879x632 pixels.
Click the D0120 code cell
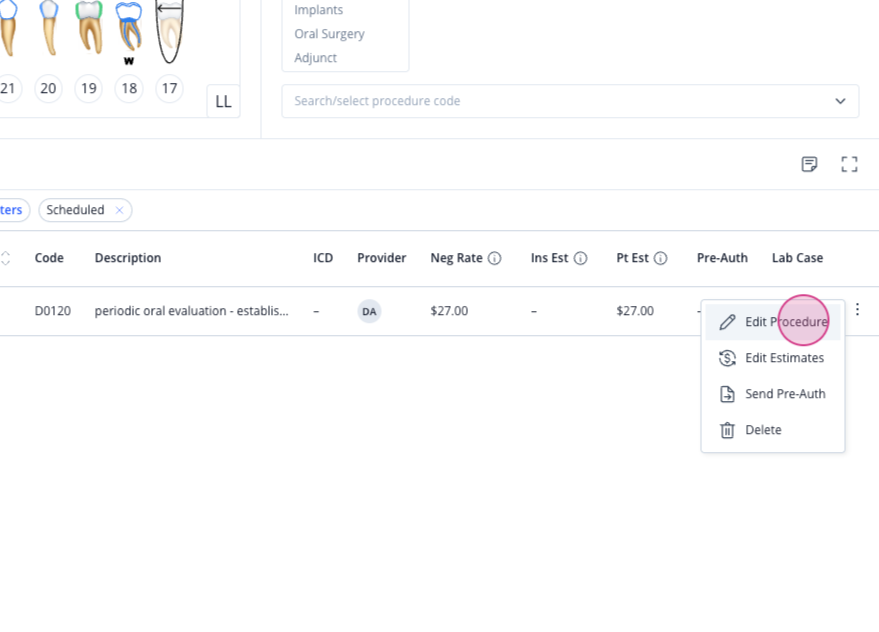[x=53, y=311]
